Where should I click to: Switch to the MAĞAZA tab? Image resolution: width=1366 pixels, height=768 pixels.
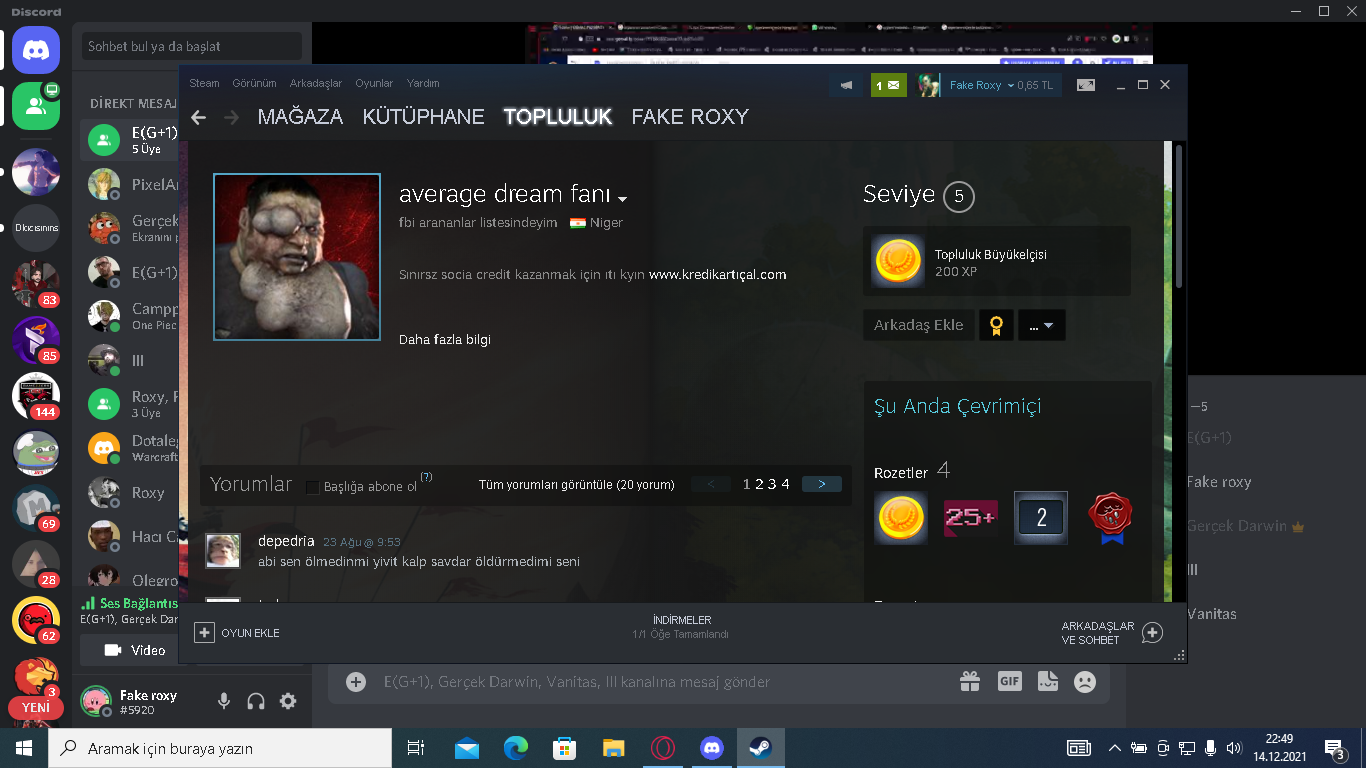300,117
